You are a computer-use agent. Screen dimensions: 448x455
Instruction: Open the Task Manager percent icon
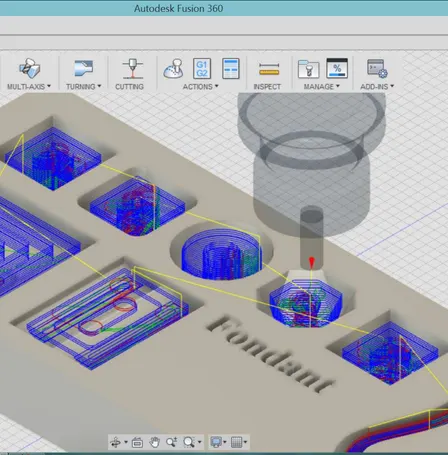pyautogui.click(x=337, y=68)
